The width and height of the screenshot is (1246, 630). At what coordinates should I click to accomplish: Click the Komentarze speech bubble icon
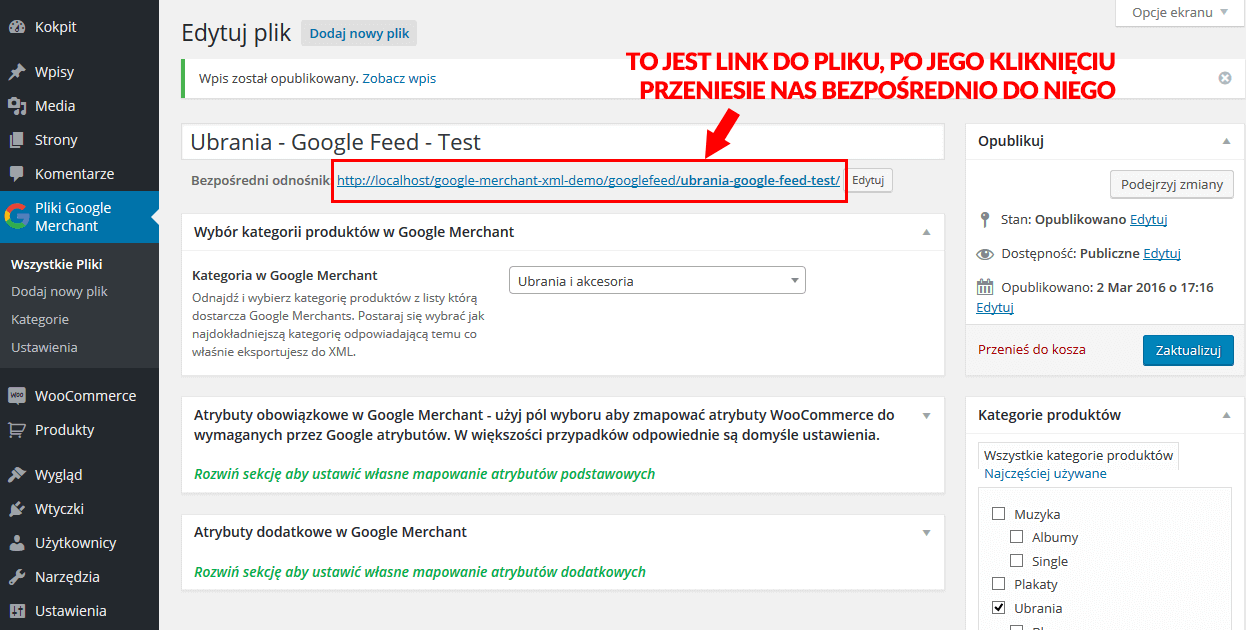pyautogui.click(x=17, y=174)
